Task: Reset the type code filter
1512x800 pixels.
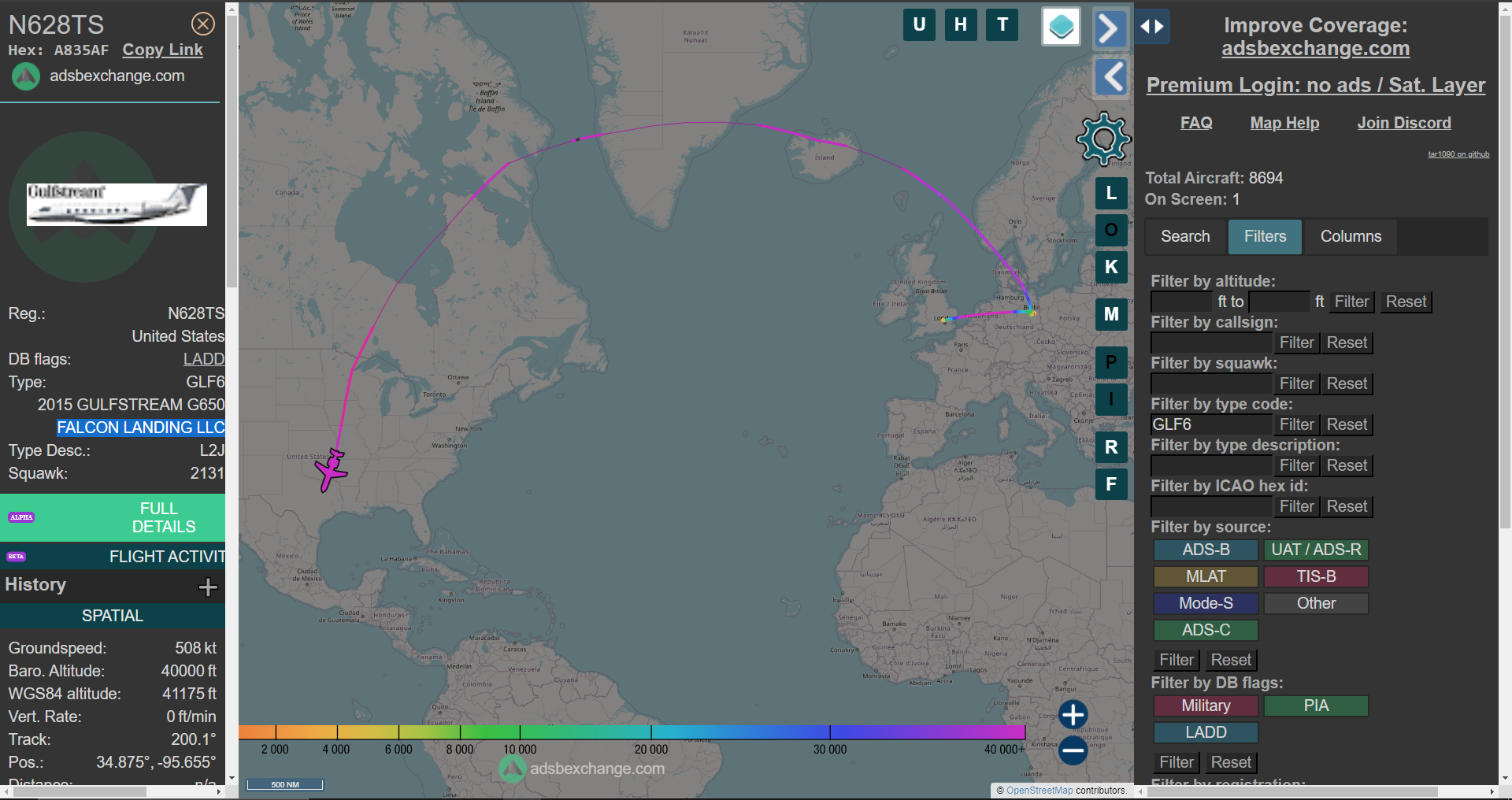Action: (1347, 424)
